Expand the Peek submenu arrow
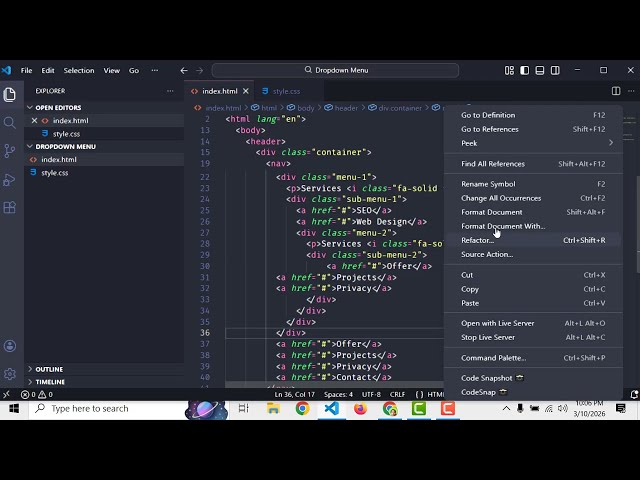Screen dimensions: 640x480 click(611, 143)
